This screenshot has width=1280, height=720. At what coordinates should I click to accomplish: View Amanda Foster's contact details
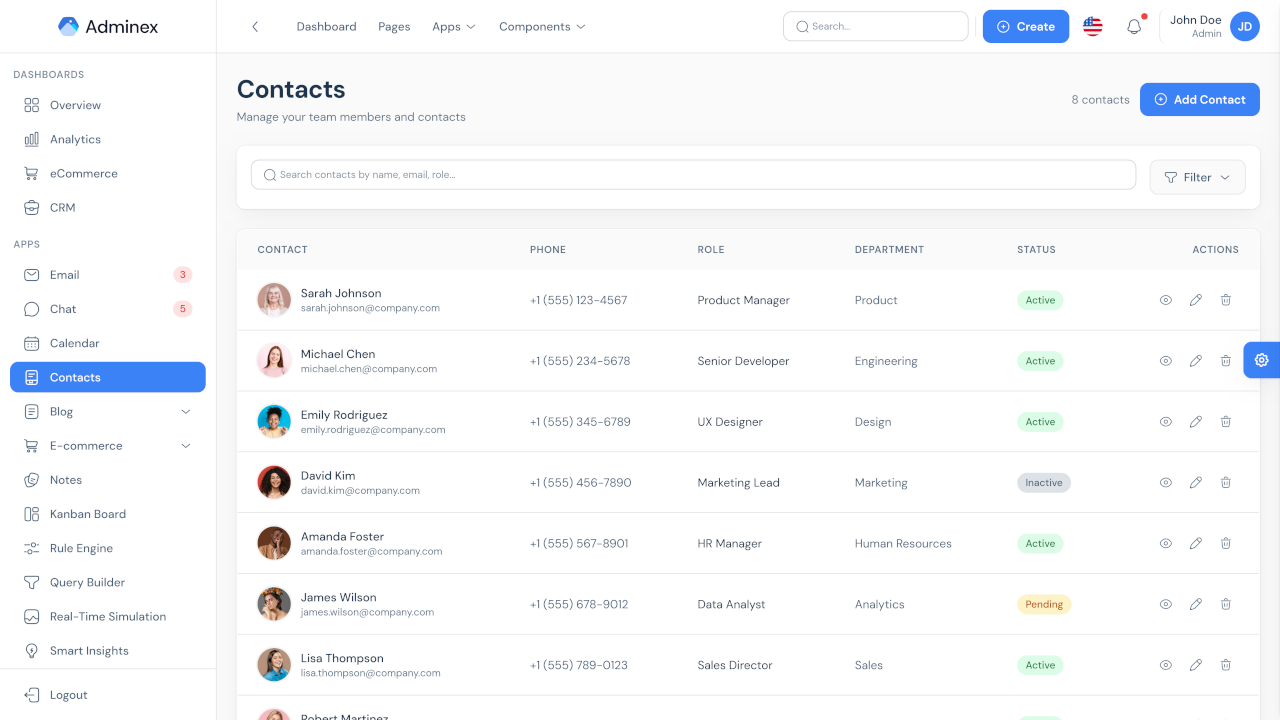(x=1166, y=544)
